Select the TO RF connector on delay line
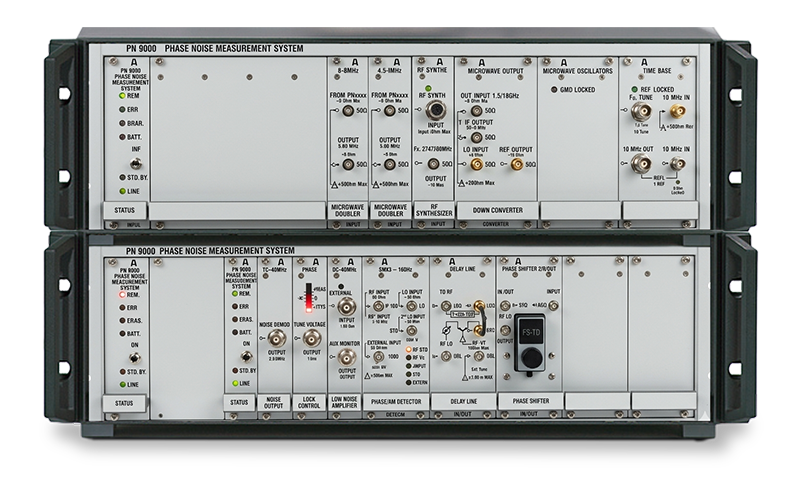This screenshot has height=487, width=800. 445,306
